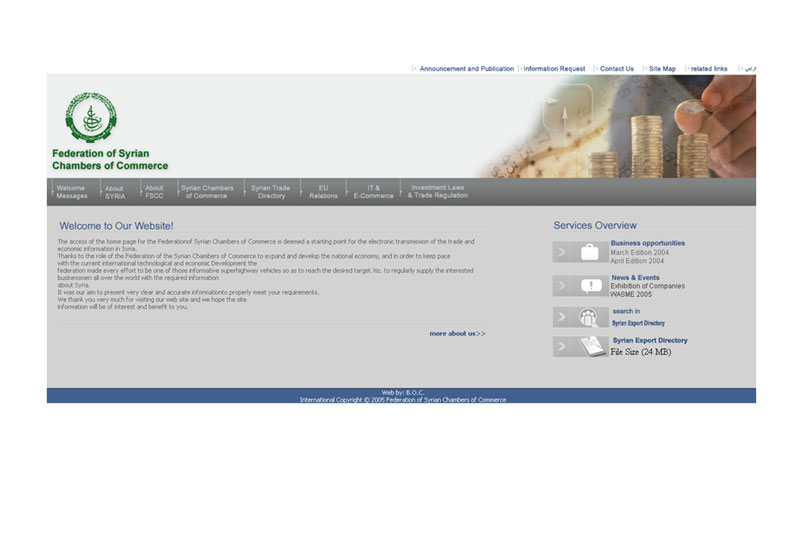Expand the Syrian Export Directory chevron arrow

562,347
